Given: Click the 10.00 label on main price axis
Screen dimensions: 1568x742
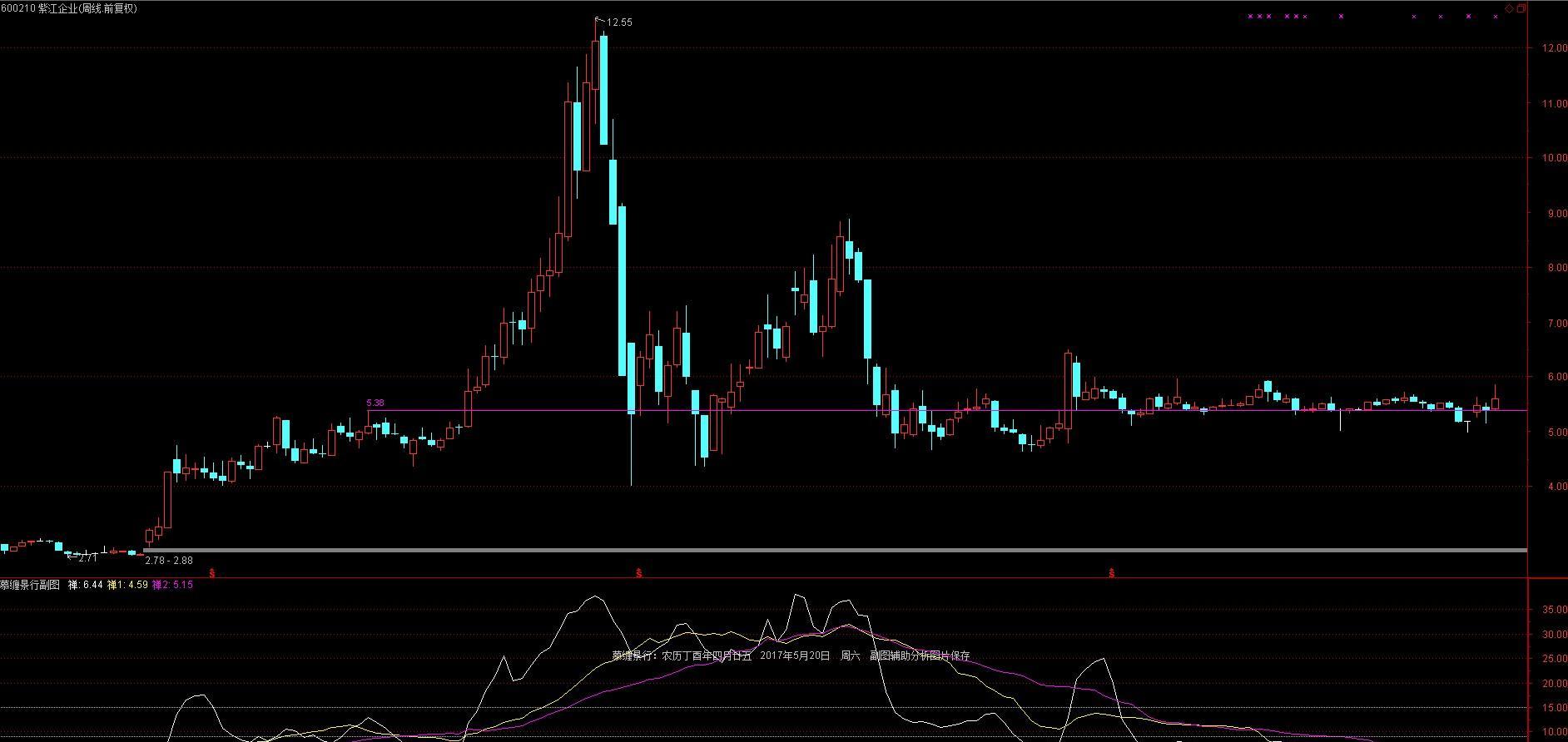Looking at the screenshot, I should click(1556, 158).
